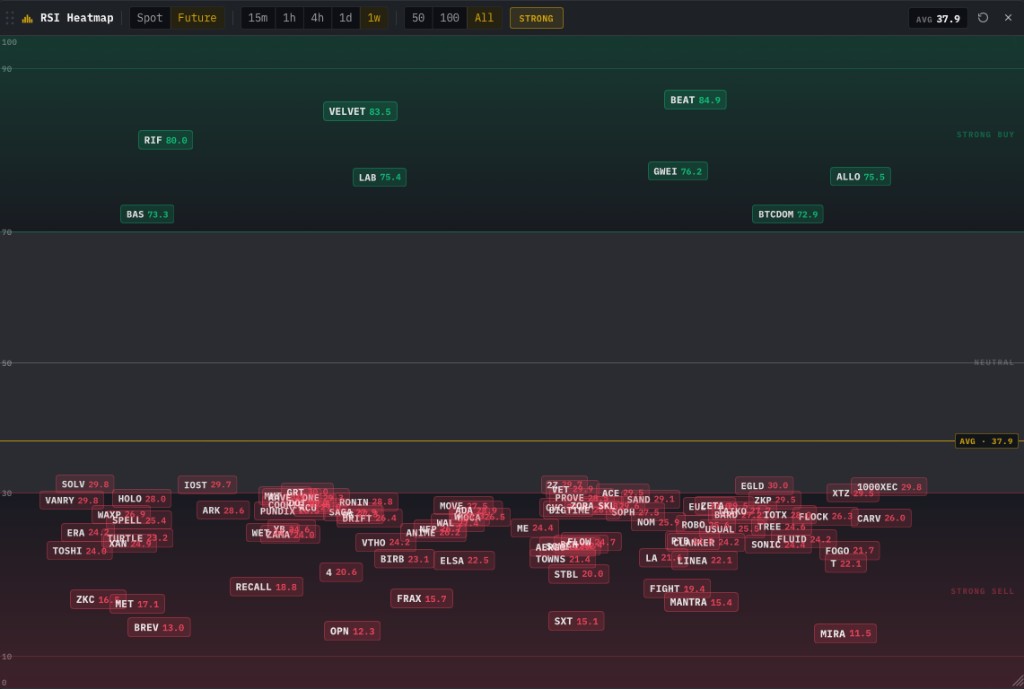The image size is (1024, 689).
Task: Click the ERA 24.2 tag
Action: (87, 532)
